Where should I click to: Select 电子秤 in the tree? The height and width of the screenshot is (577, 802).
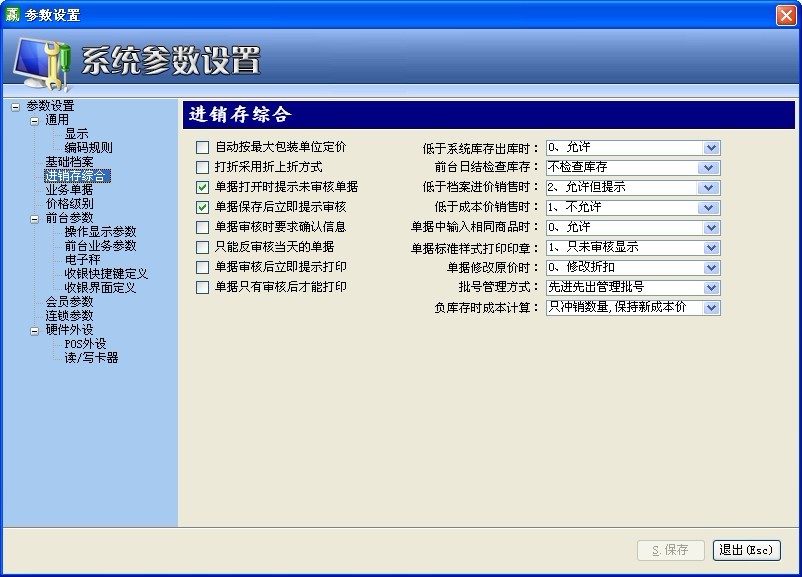coord(82,259)
